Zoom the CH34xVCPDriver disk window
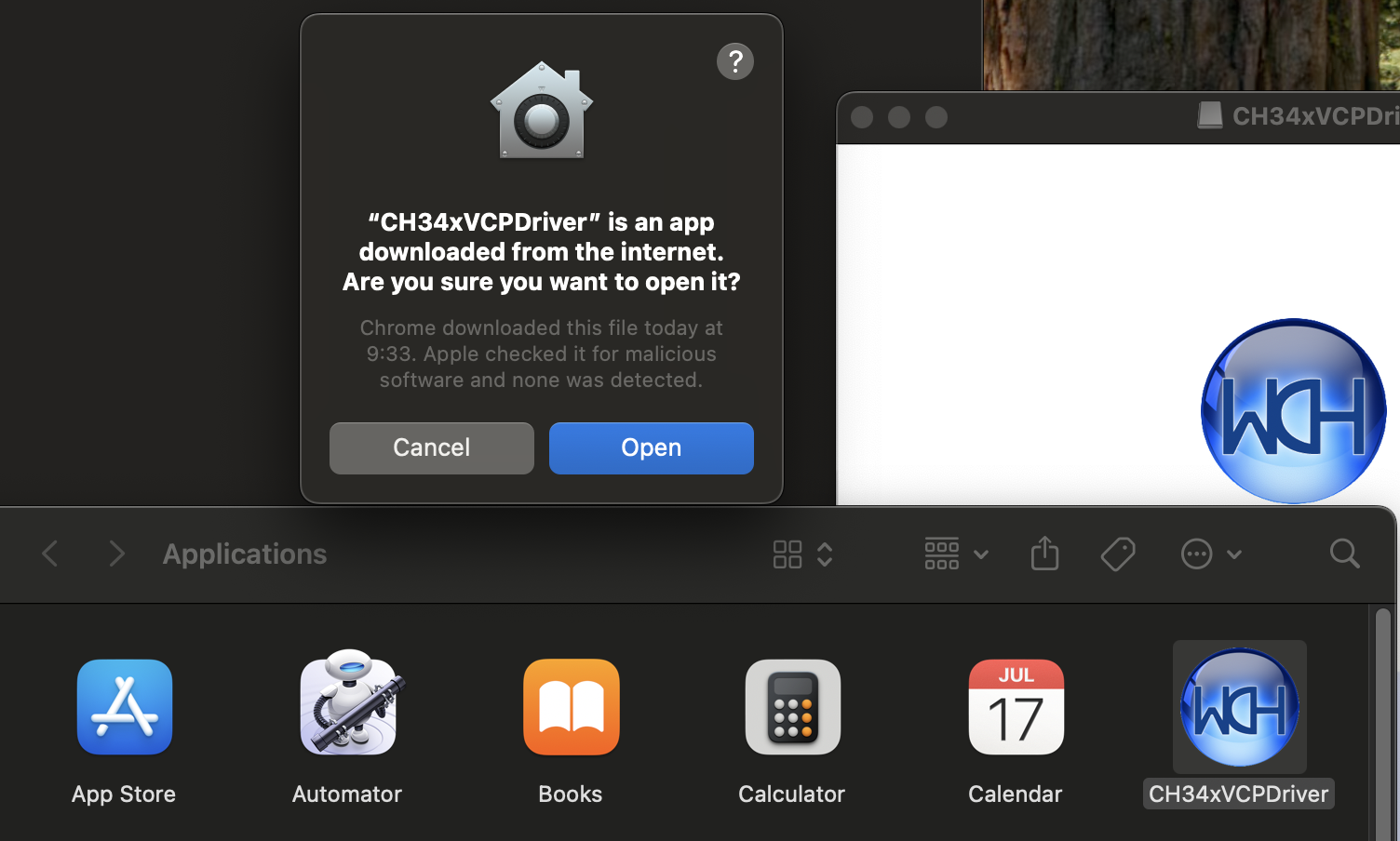The image size is (1400, 841). point(936,117)
